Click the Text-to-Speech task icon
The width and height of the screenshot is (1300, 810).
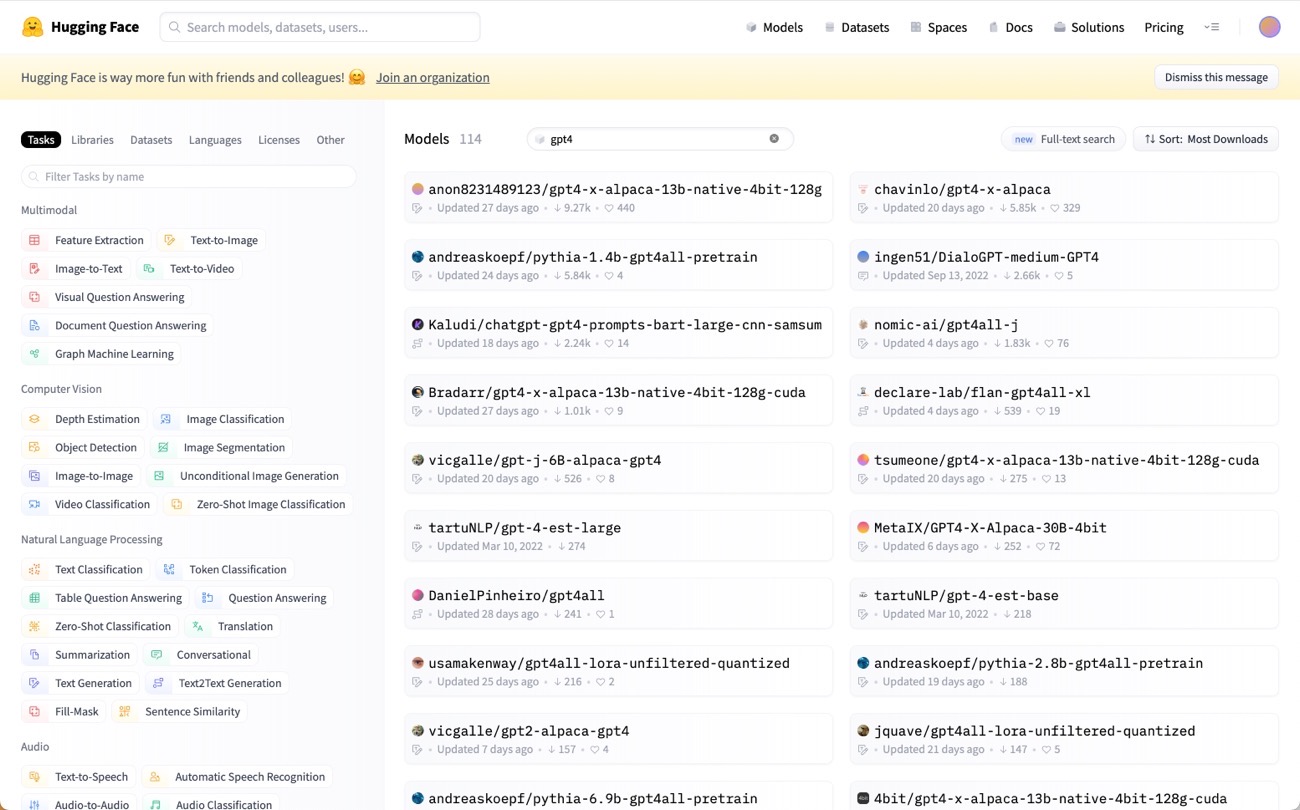pyautogui.click(x=35, y=777)
